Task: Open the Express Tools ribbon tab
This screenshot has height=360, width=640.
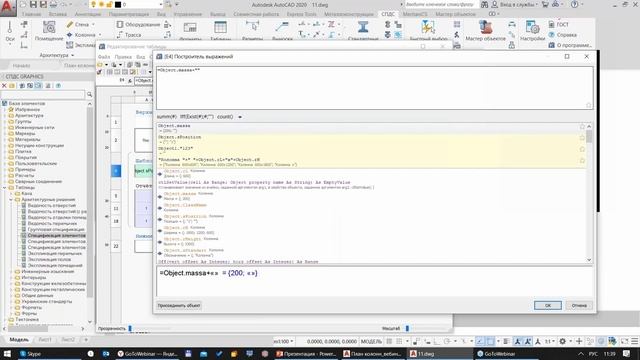Action: [301, 14]
